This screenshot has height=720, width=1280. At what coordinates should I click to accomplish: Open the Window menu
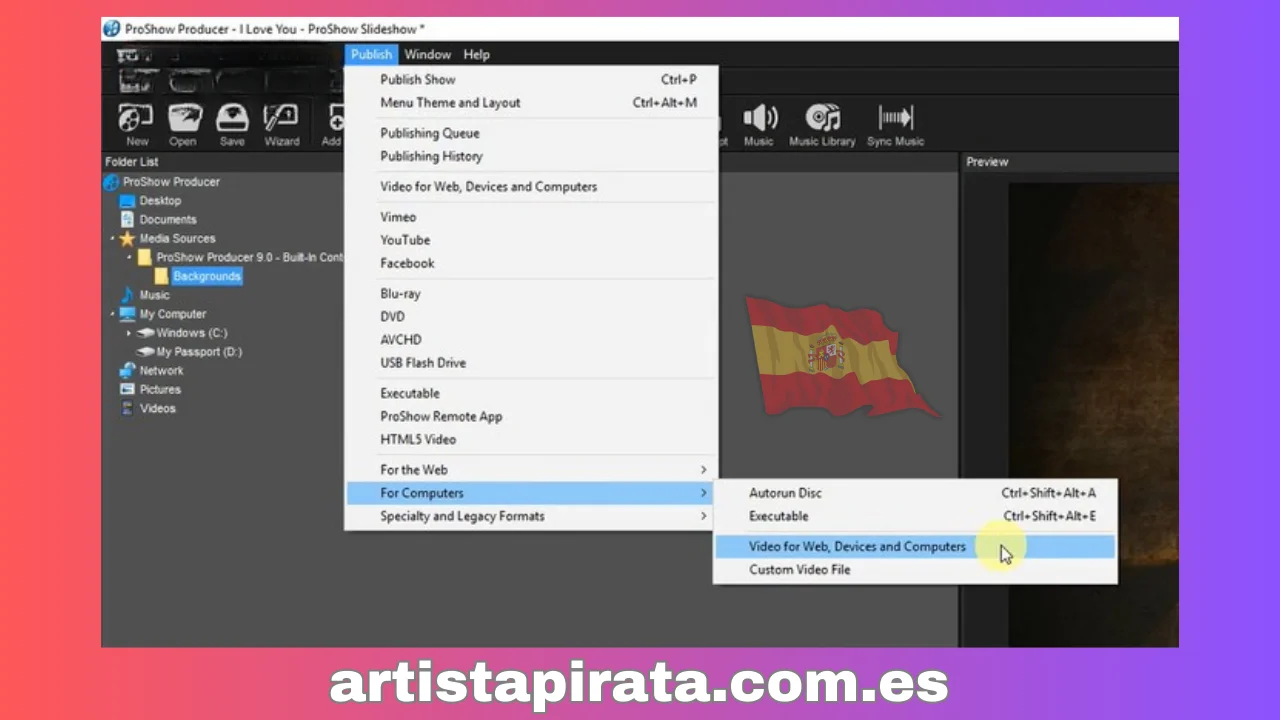(427, 55)
